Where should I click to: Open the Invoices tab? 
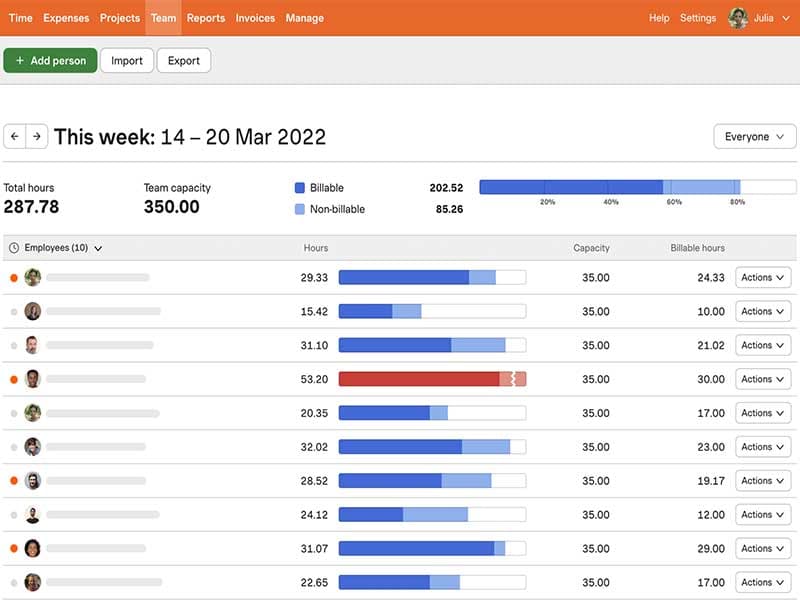point(256,18)
